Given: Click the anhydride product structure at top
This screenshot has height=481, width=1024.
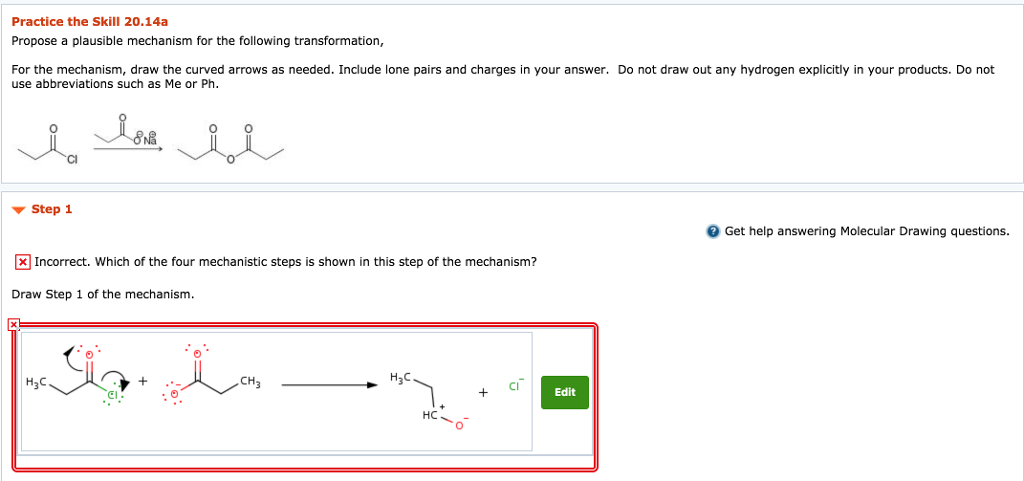Looking at the screenshot, I should click(x=230, y=148).
